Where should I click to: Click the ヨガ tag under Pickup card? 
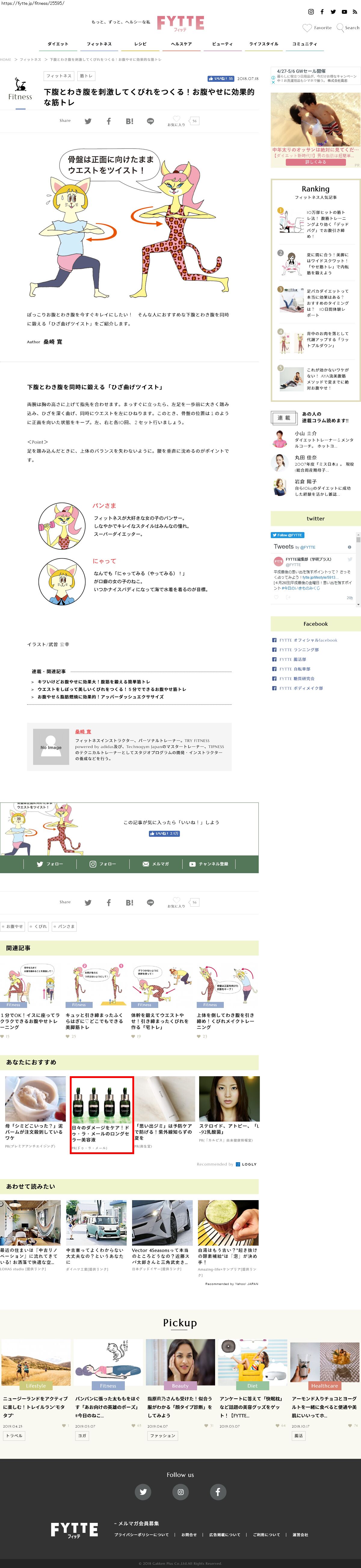tap(82, 1435)
